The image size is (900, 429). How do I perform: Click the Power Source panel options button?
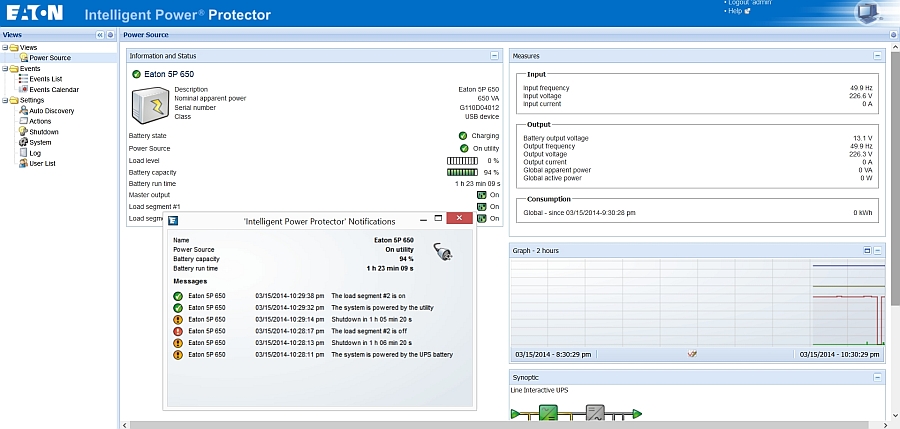pyautogui.click(x=894, y=35)
